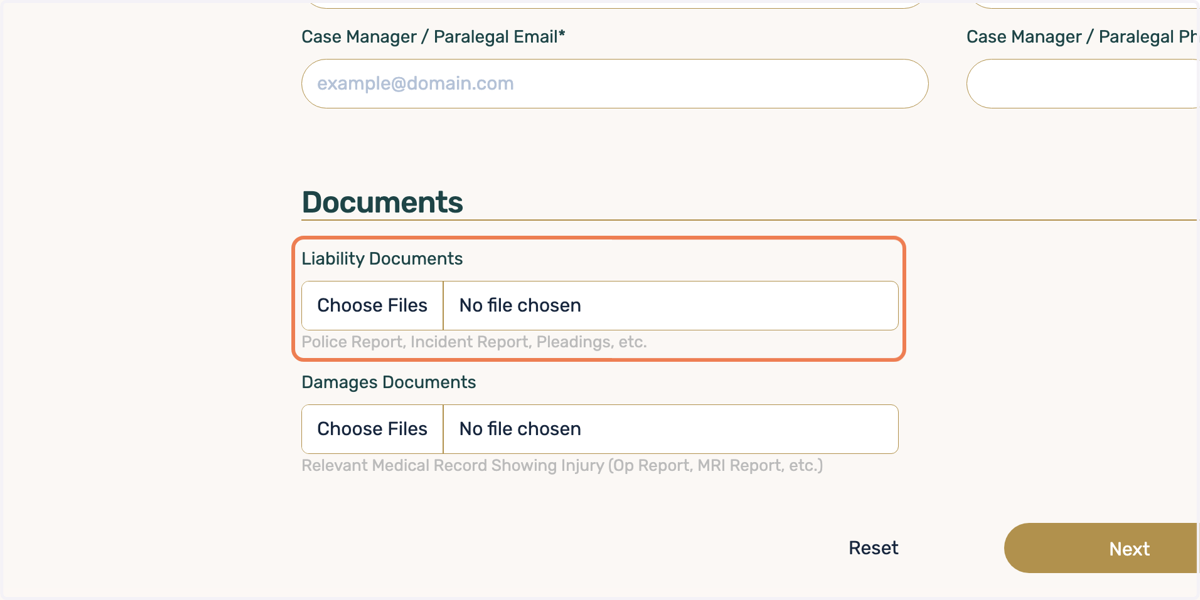Click 'Relevant Medical Record Showing Injury' hint
The image size is (1200, 600).
[562, 466]
